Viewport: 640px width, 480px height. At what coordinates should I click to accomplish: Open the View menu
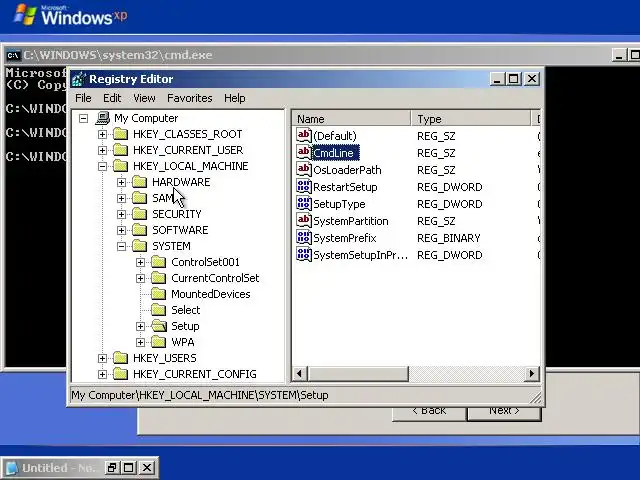pyautogui.click(x=144, y=98)
